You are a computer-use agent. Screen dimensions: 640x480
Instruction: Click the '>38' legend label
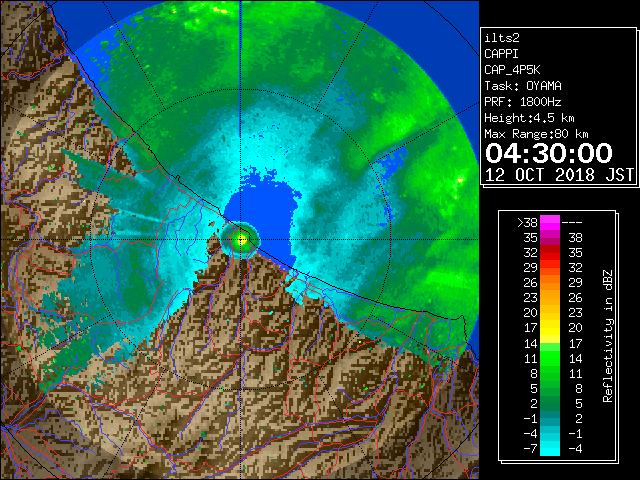tap(527, 223)
